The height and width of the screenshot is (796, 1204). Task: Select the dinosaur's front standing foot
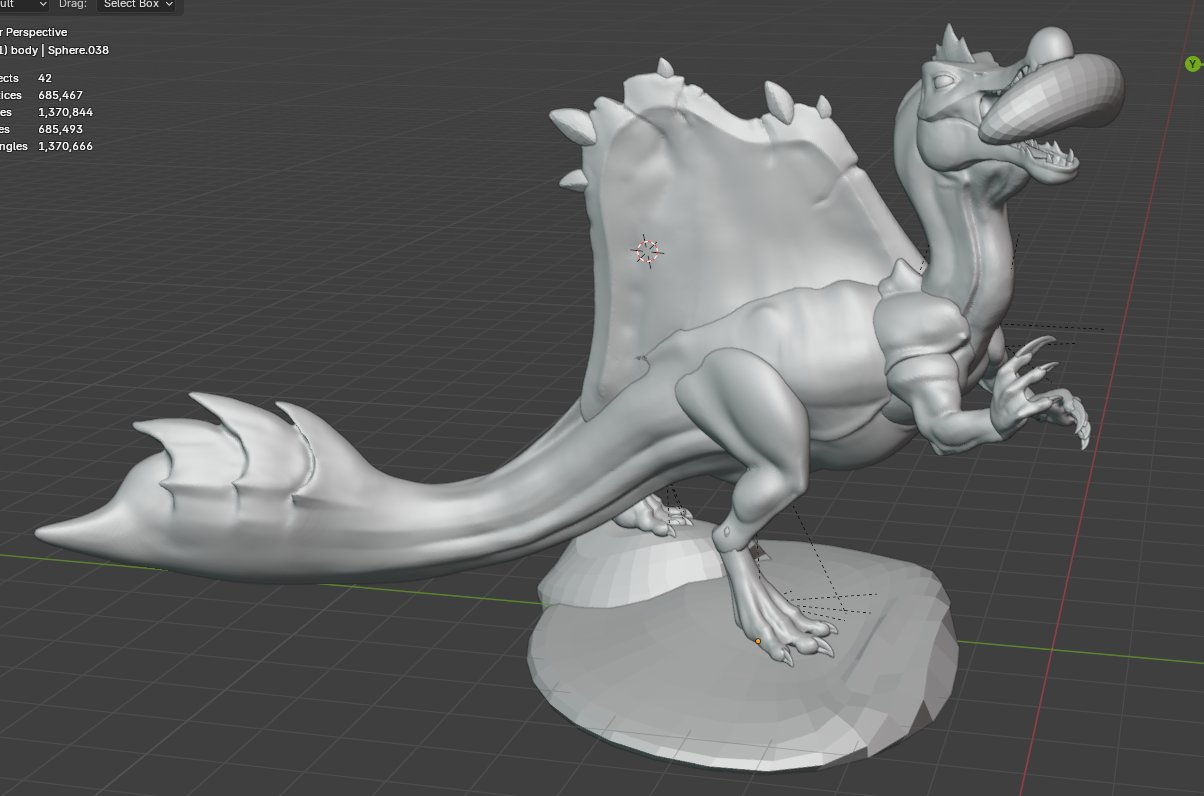pos(790,630)
